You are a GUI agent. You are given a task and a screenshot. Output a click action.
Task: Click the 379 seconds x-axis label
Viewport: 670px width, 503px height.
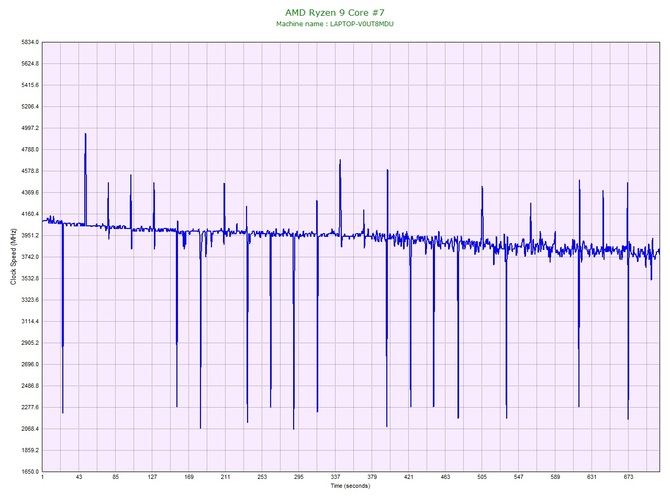point(372,477)
